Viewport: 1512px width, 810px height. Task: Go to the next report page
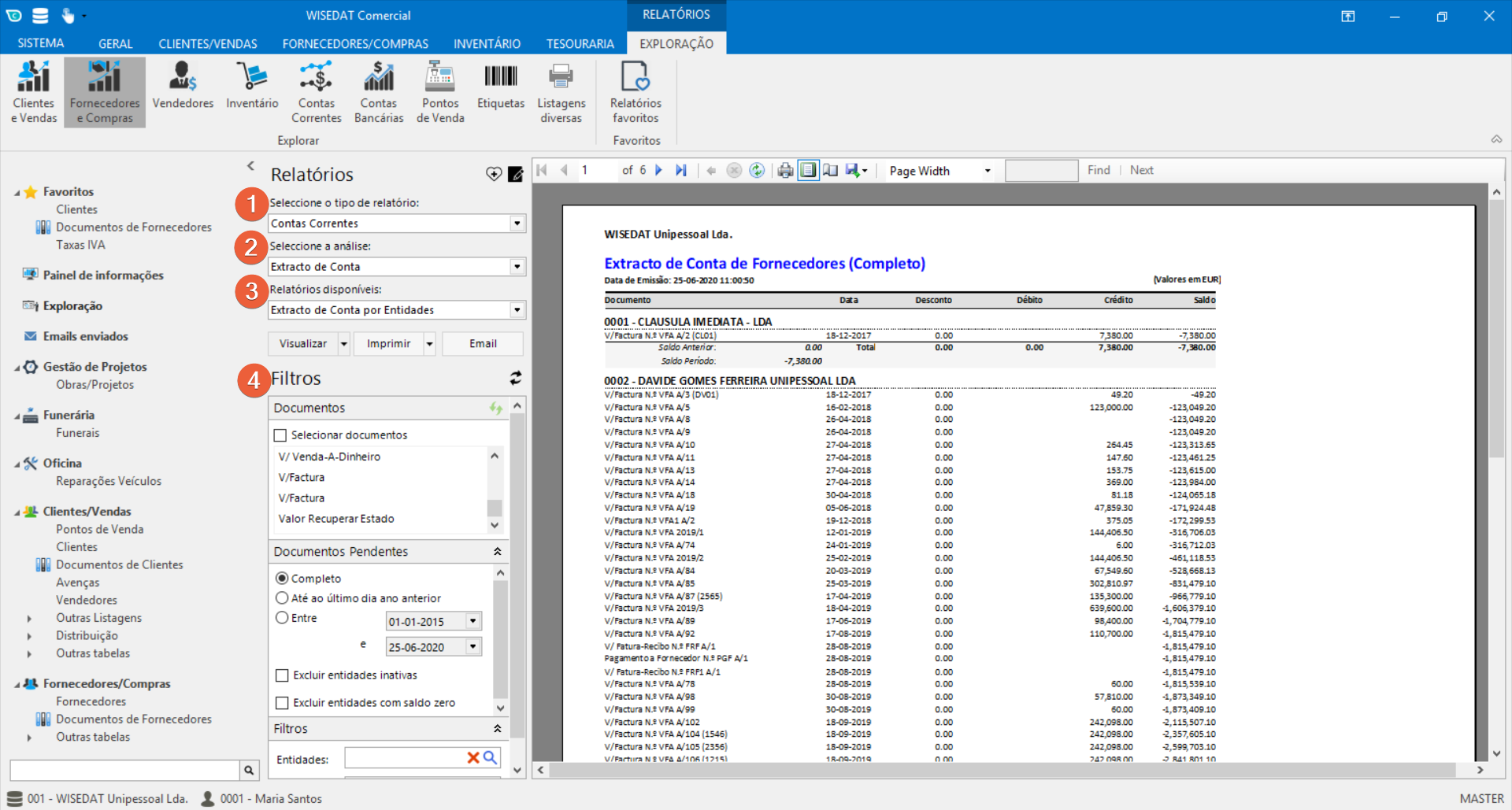659,171
